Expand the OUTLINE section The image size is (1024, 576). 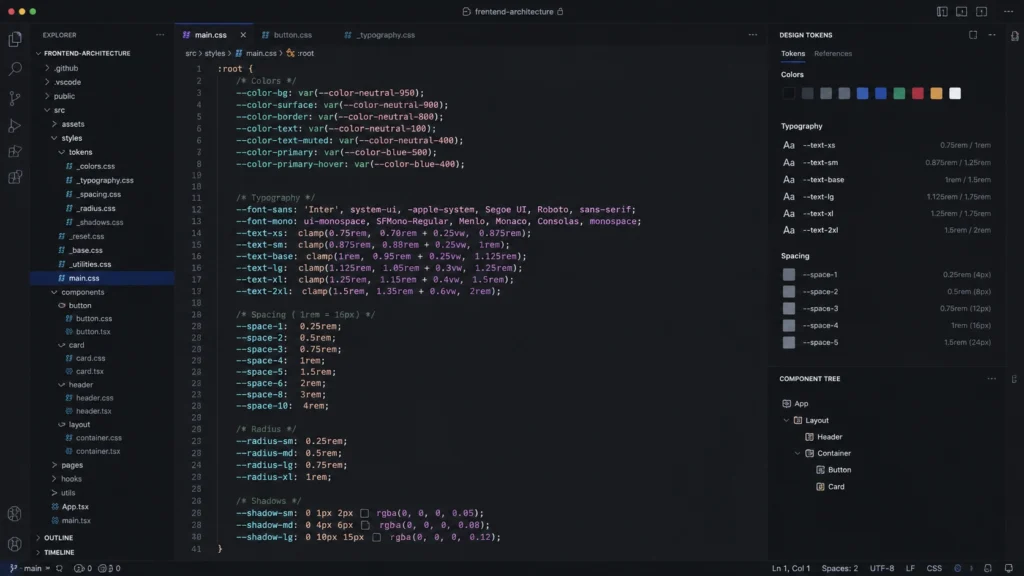38,537
